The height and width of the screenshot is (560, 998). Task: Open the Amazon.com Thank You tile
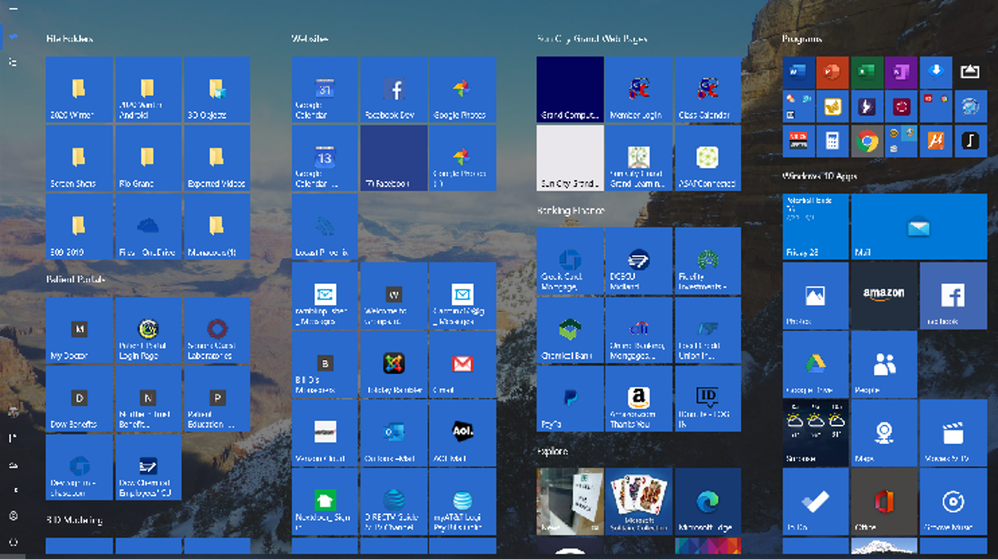pyautogui.click(x=638, y=398)
